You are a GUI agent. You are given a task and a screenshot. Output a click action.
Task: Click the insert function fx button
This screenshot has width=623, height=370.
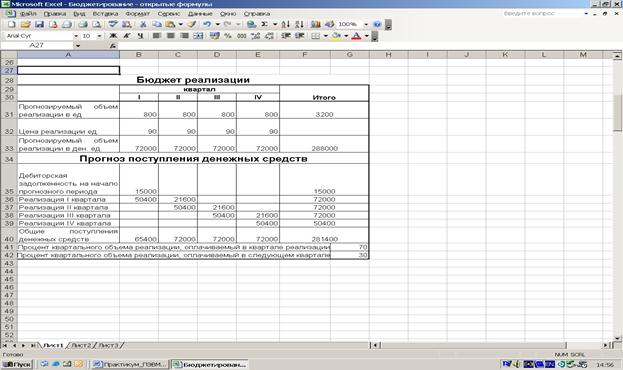pos(113,46)
